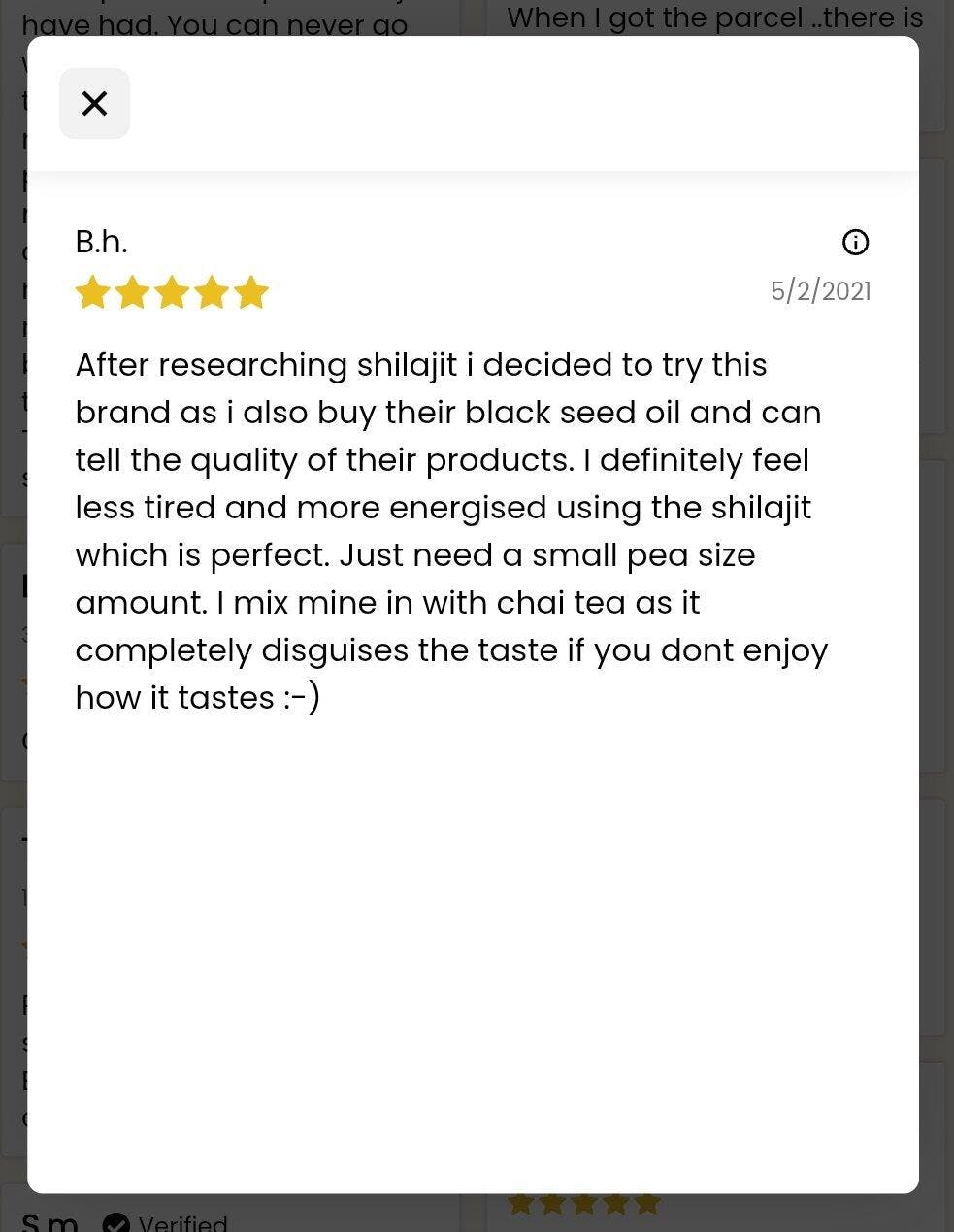Click the third star of B.h.'s rating

coord(172,291)
